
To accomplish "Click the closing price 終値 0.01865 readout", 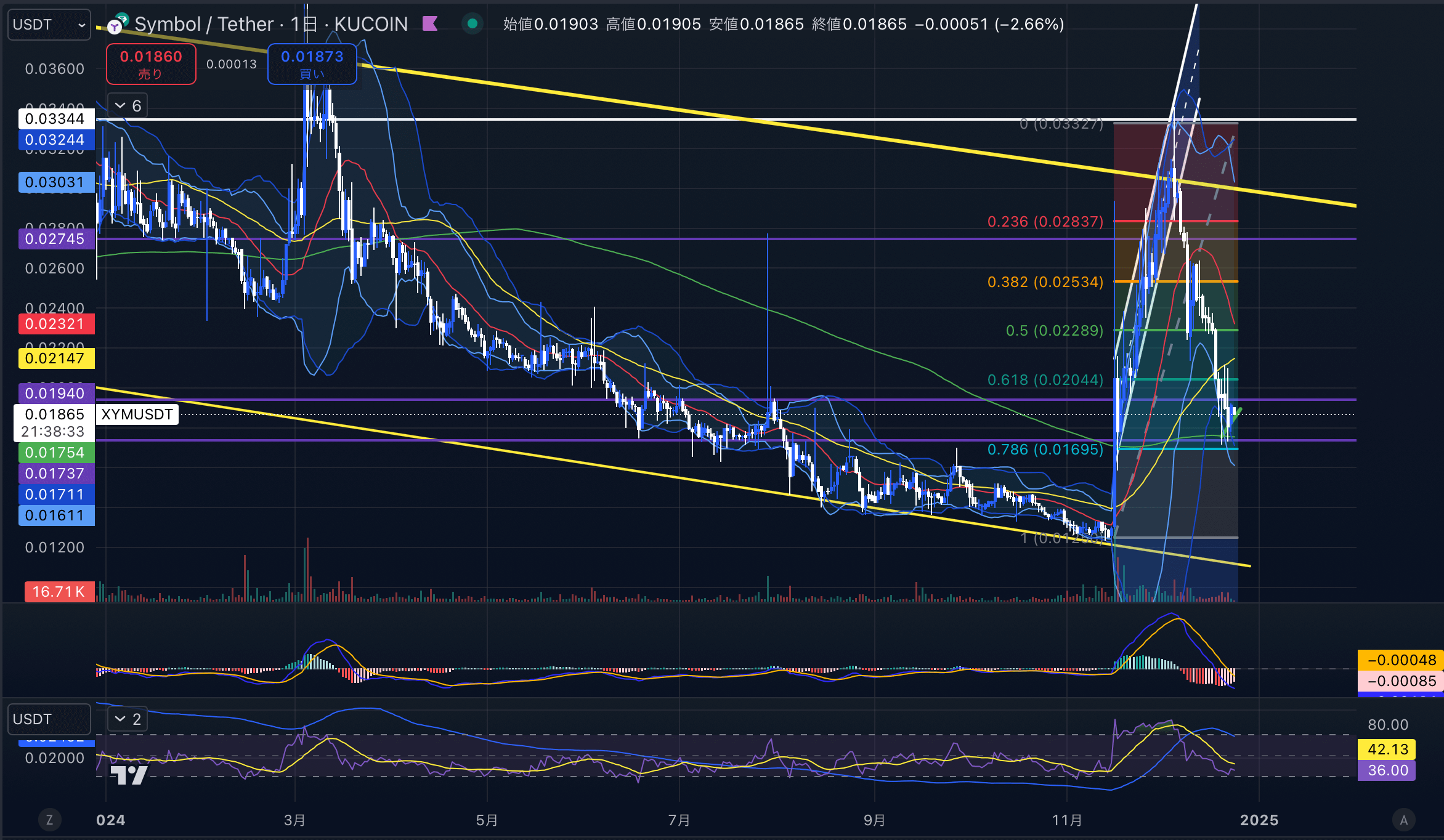I will [859, 24].
